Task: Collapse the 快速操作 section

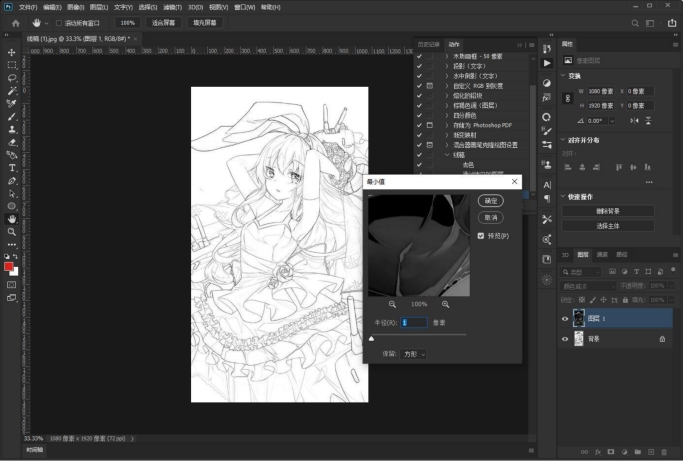Action: (x=563, y=197)
